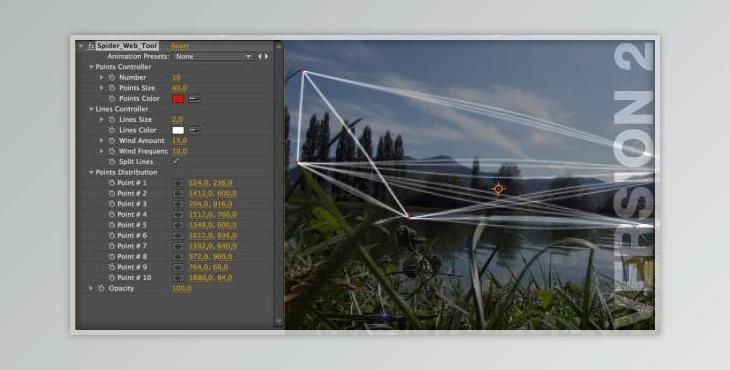Pick Lines Color with the eyedropper
Screen dimensions: 730x370
point(194,130)
